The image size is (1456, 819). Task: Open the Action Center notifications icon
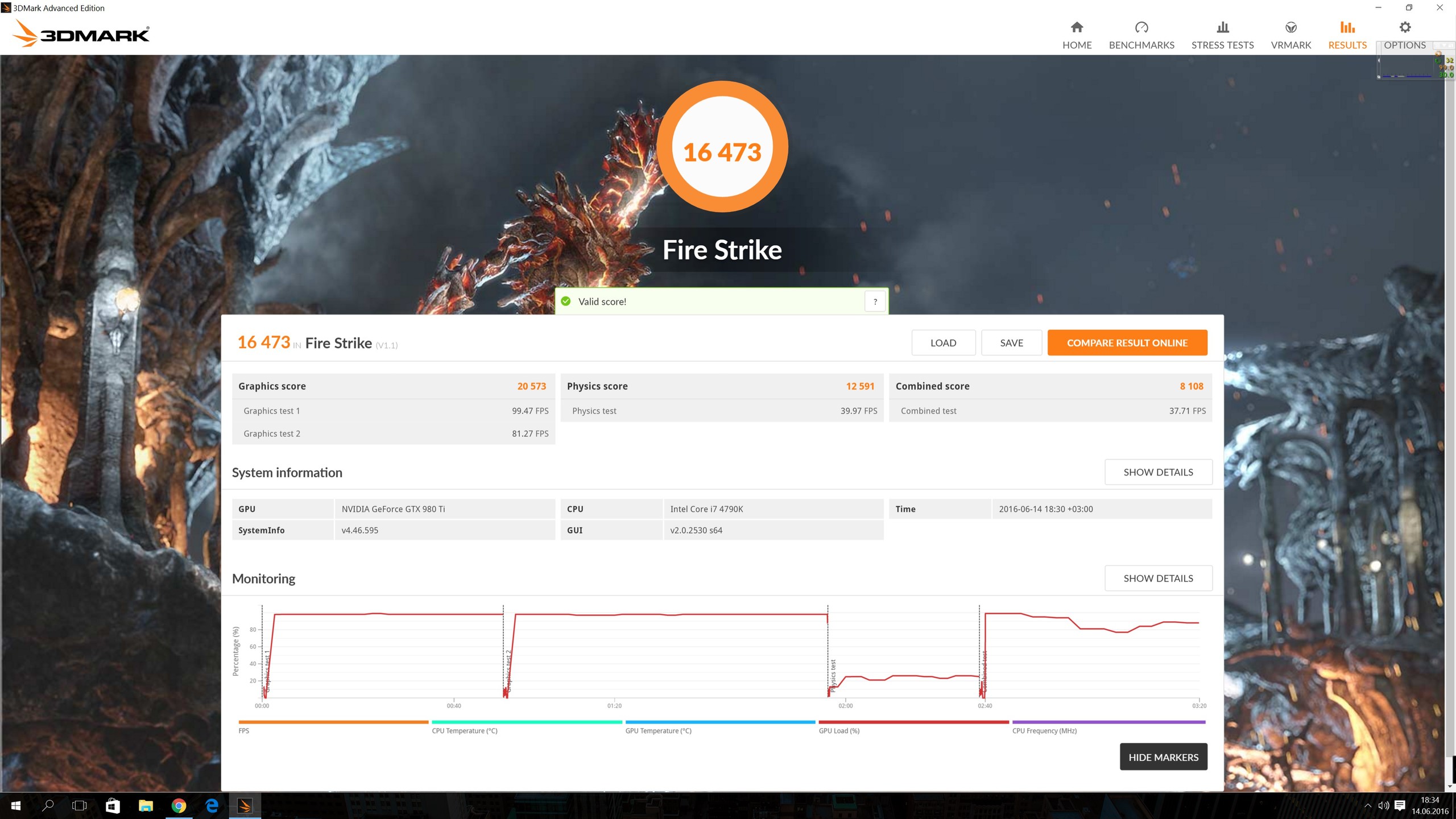pyautogui.click(x=1400, y=805)
